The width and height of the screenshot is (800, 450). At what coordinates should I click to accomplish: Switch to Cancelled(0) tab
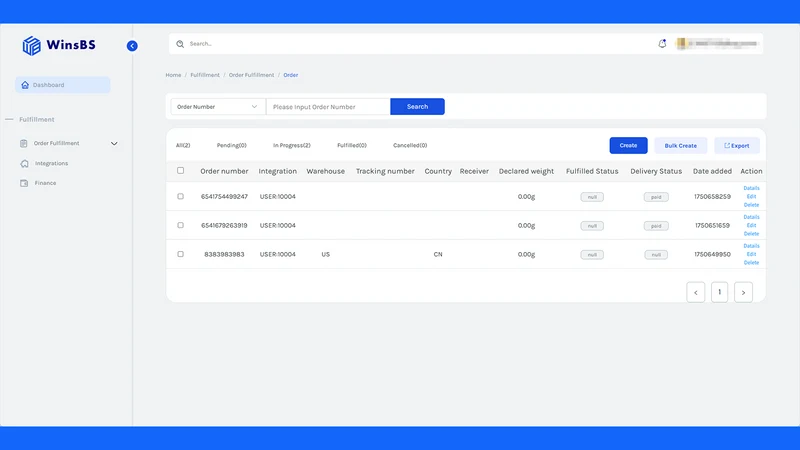[x=410, y=145]
